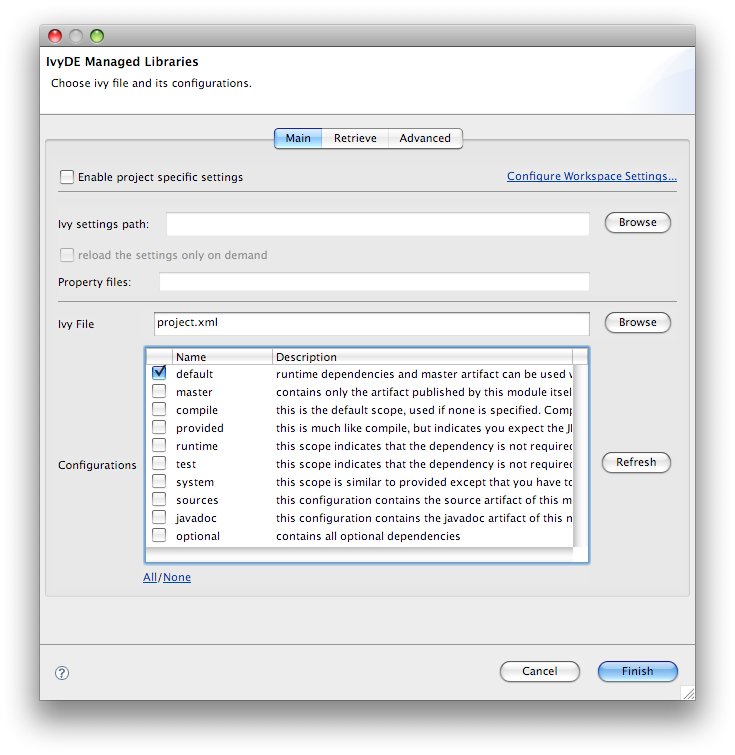Enable project specific settings checkbox
Viewport: 735px width, 755px height.
[x=67, y=177]
